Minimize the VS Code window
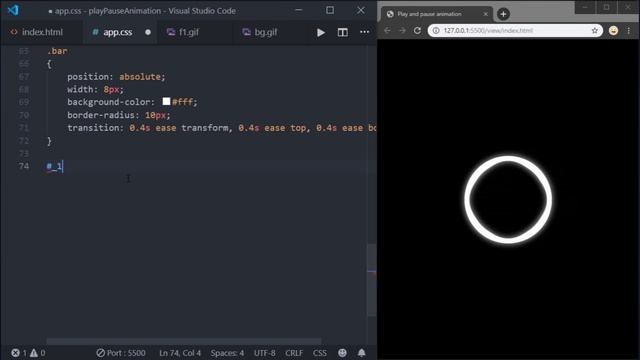 point(298,10)
